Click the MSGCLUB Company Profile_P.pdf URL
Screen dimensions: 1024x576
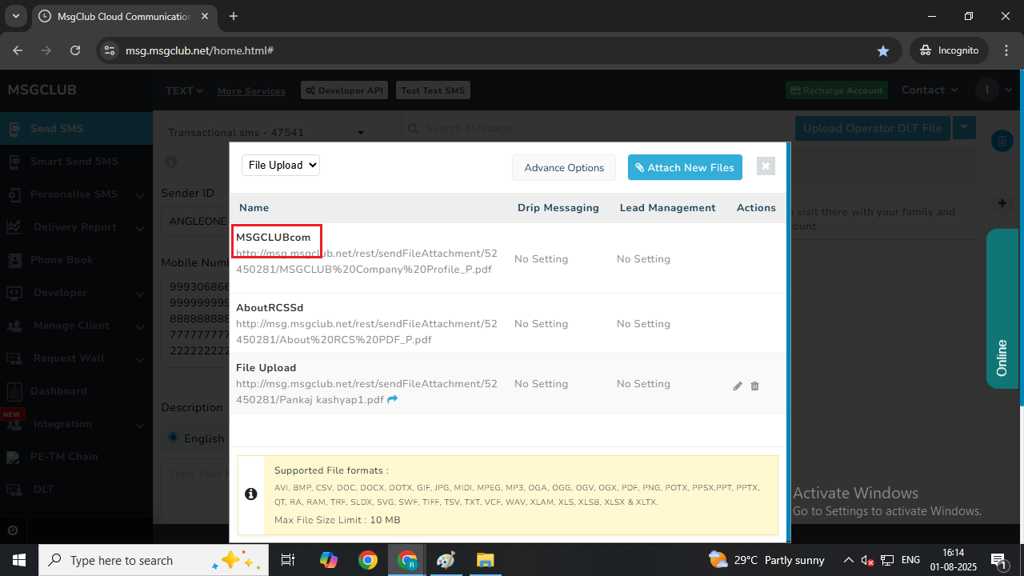[366, 261]
